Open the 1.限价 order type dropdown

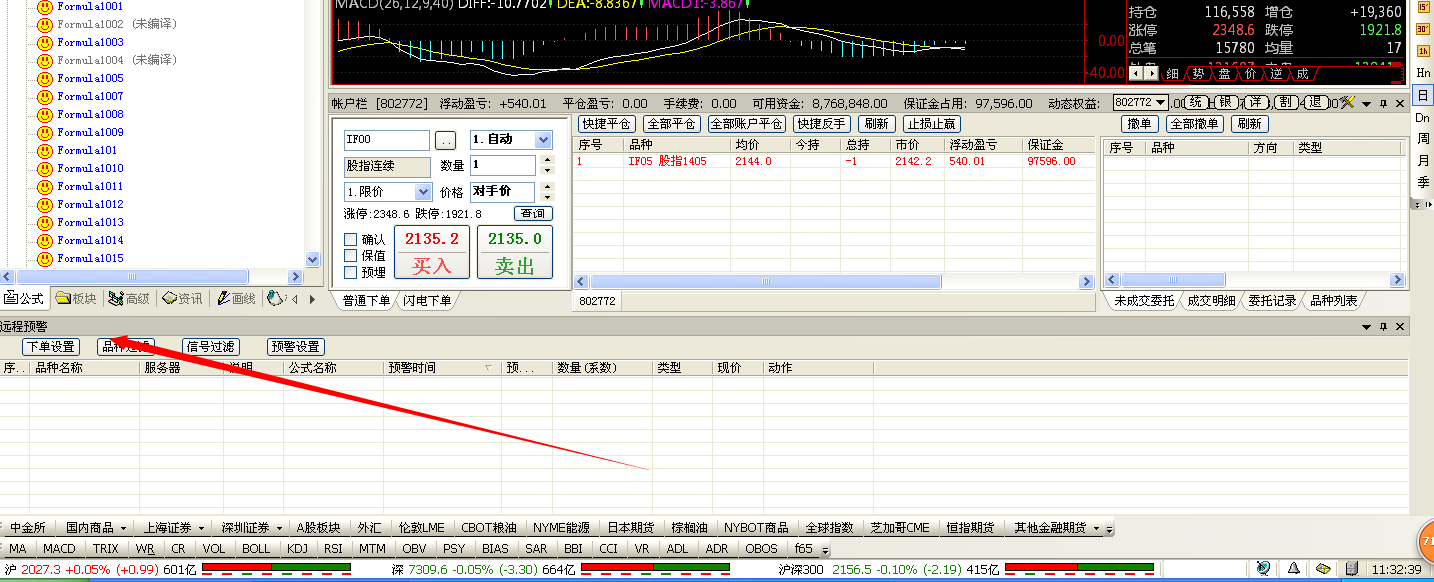(423, 191)
